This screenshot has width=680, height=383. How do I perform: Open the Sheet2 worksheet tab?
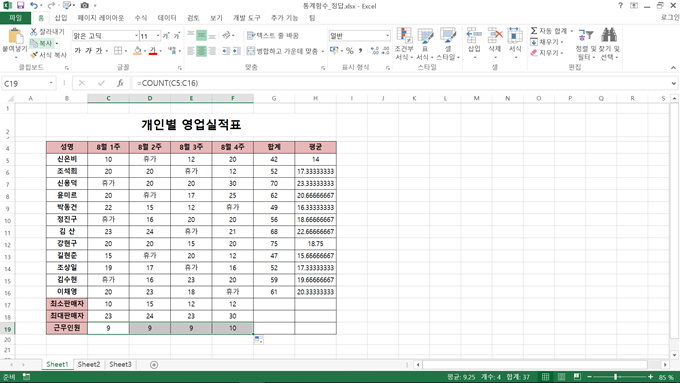coord(89,364)
